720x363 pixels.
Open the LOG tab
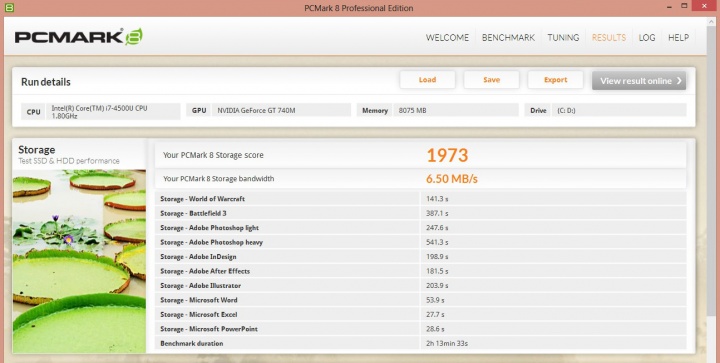coord(647,38)
